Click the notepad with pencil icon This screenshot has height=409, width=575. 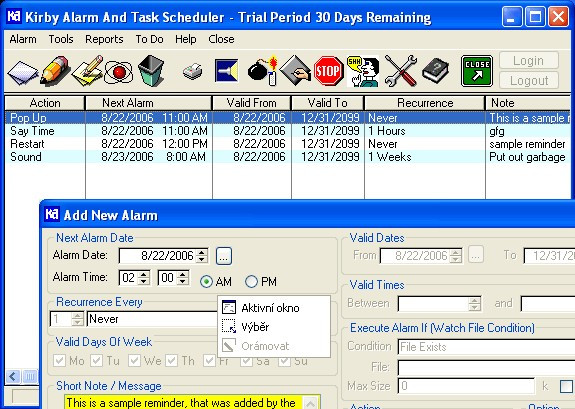[x=87, y=71]
